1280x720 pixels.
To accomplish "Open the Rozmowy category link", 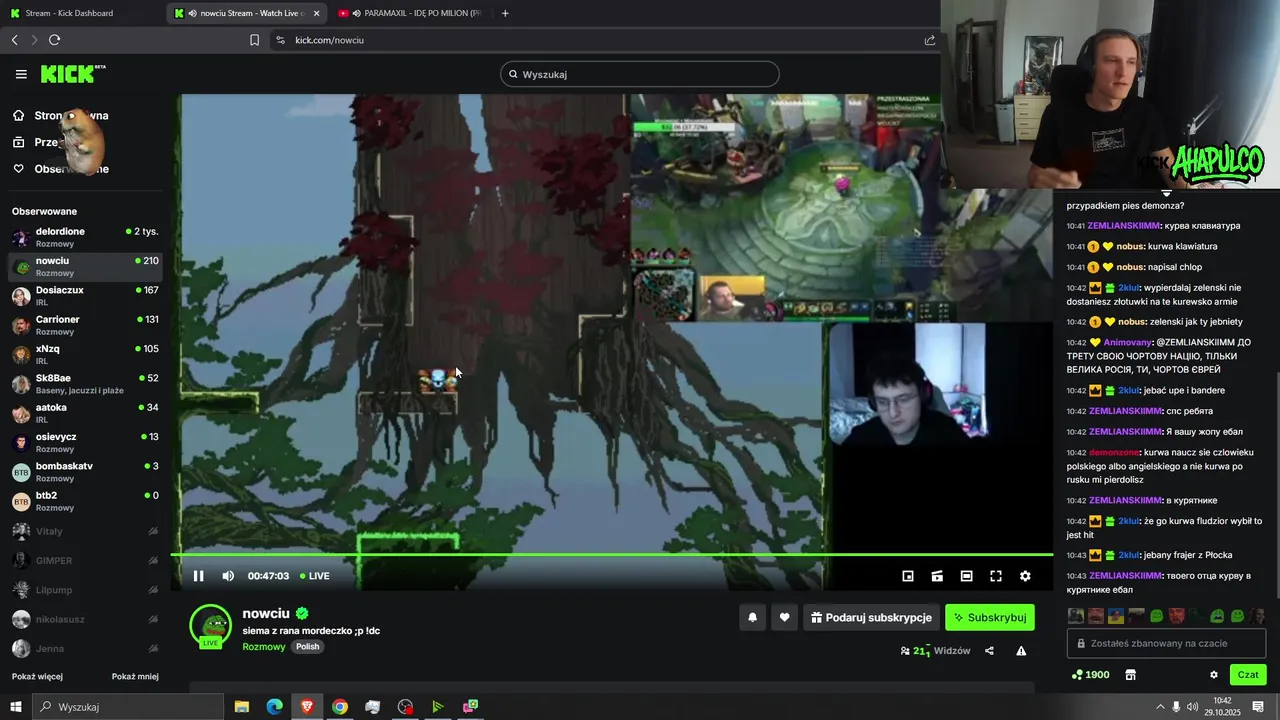I will pyautogui.click(x=264, y=647).
